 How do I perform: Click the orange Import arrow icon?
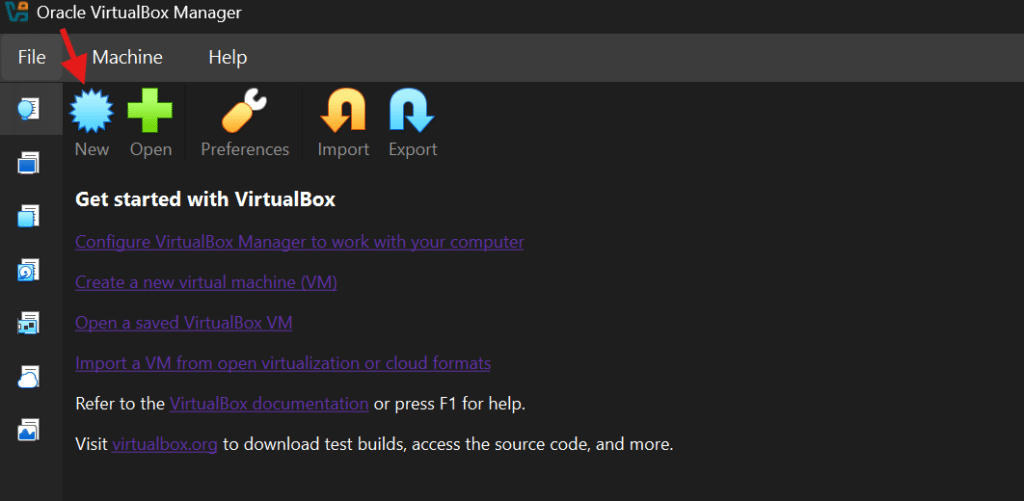pyautogui.click(x=343, y=111)
